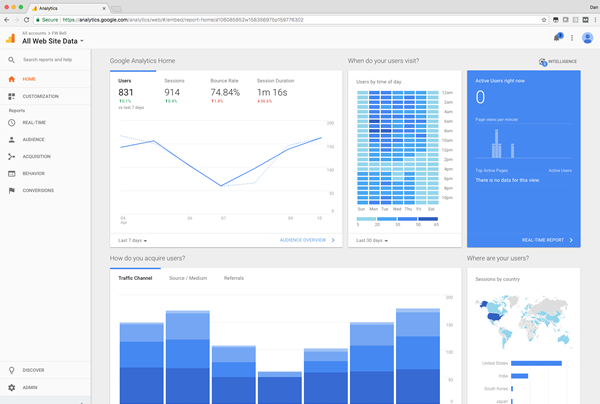Click the Discover lightbulb icon

[11, 370]
